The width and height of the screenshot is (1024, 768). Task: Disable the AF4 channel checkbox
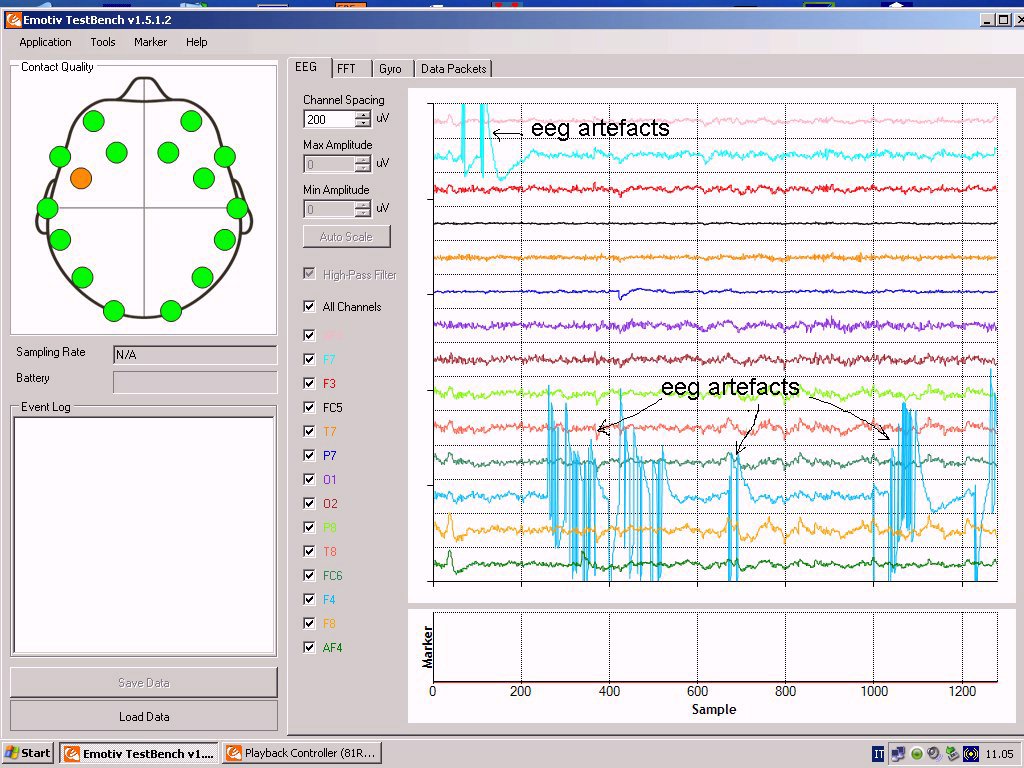(310, 647)
